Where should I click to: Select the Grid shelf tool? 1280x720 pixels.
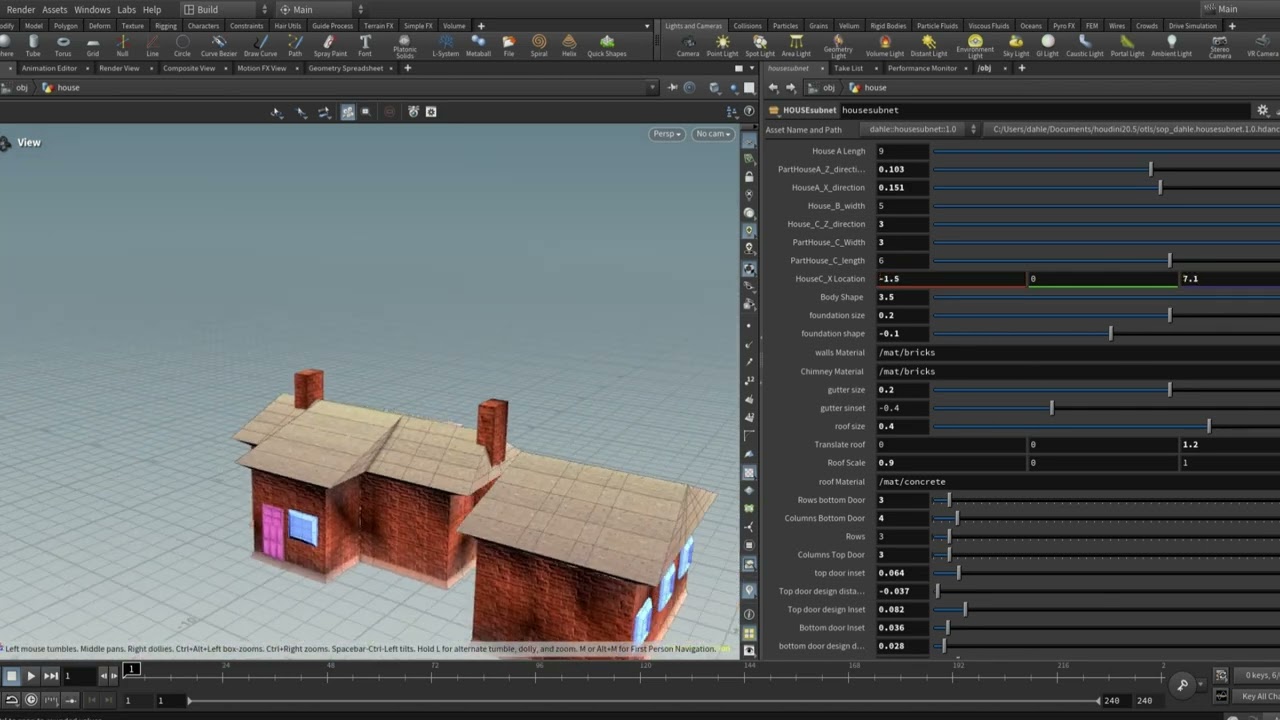[x=93, y=45]
